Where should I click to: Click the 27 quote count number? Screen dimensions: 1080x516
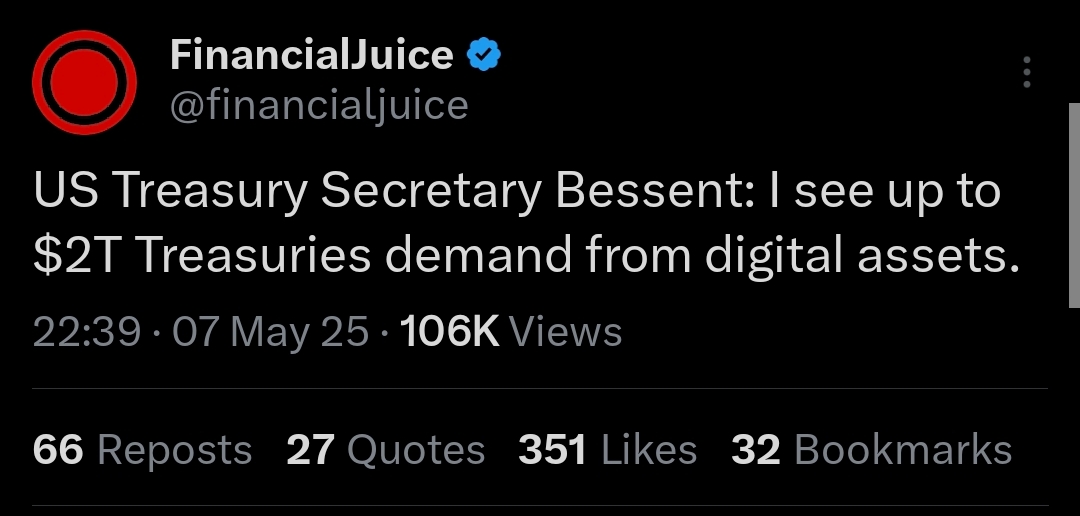tap(311, 450)
